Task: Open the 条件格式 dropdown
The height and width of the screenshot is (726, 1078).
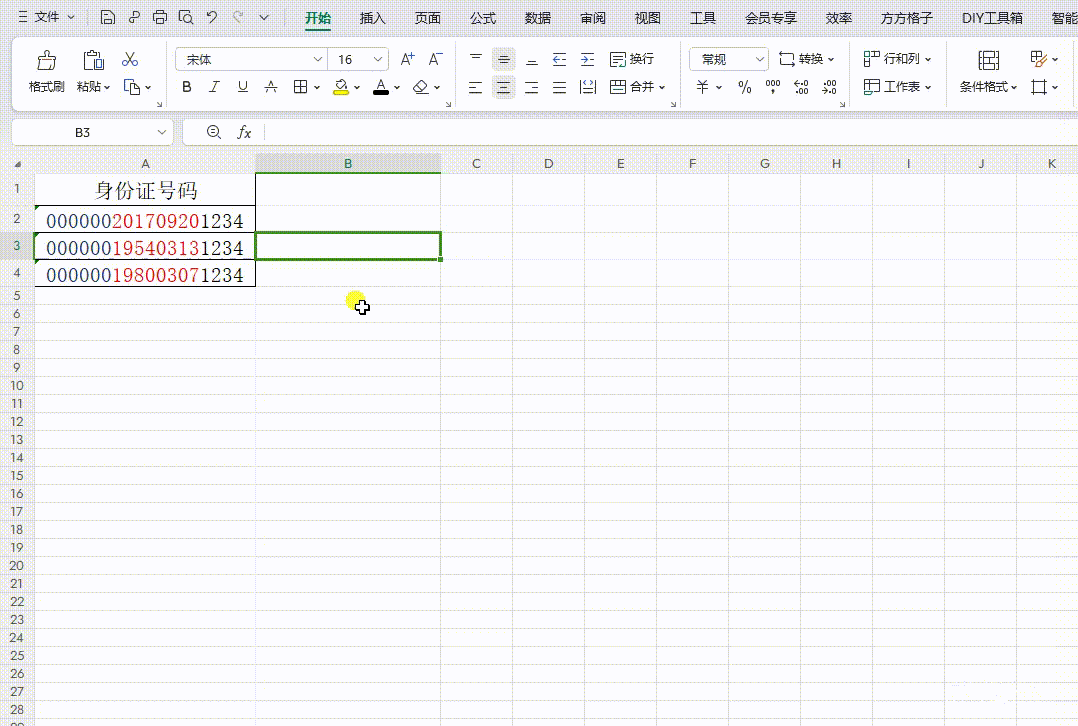Action: point(988,87)
